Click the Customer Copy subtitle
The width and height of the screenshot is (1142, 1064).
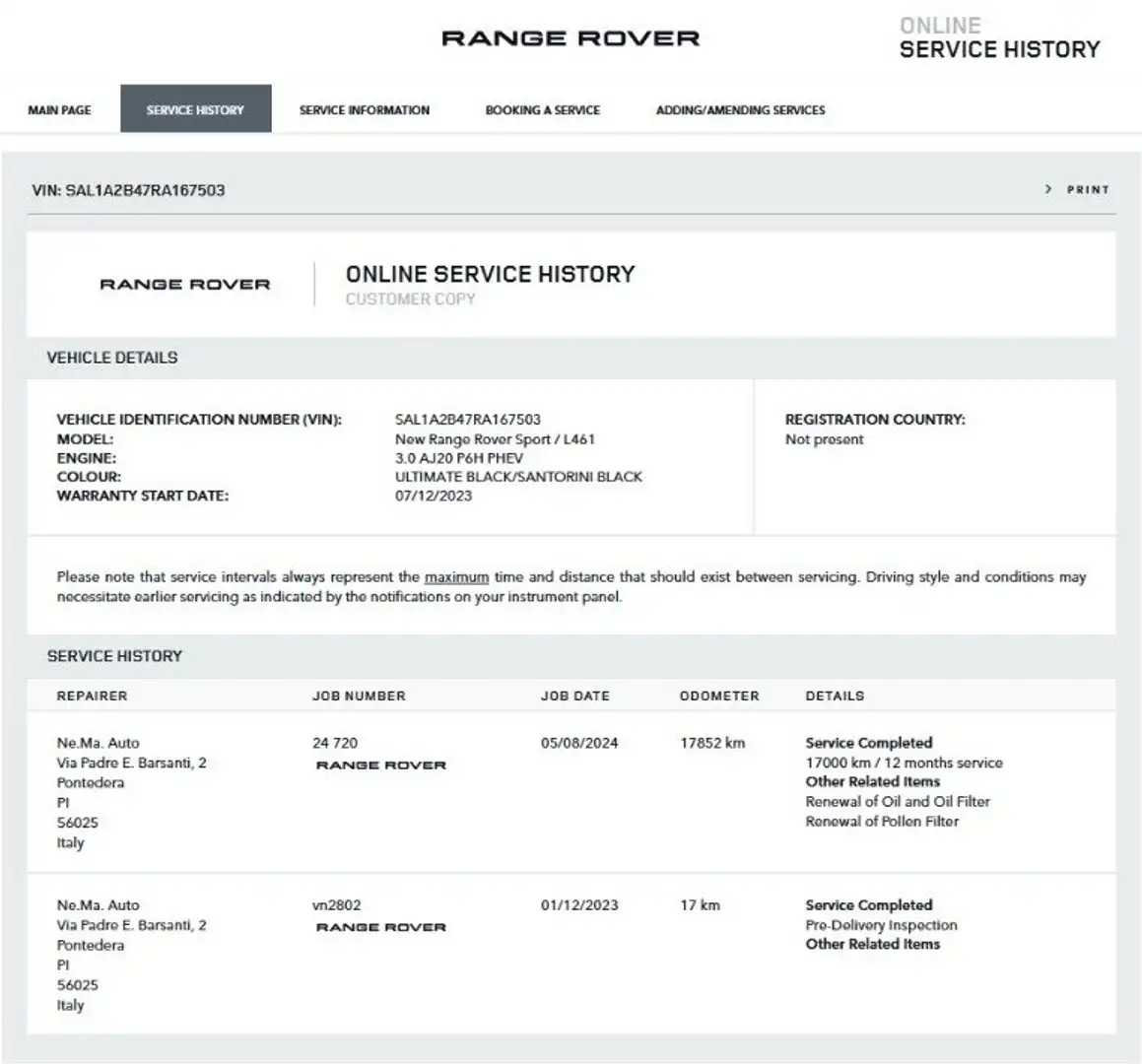pos(410,299)
